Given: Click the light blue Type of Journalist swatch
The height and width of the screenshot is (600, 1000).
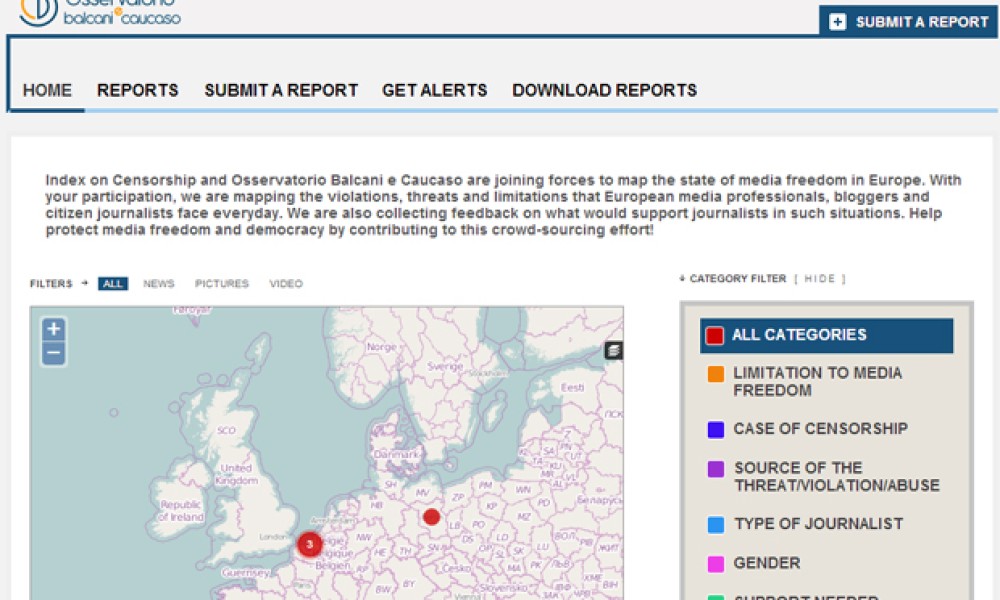Looking at the screenshot, I should (x=716, y=525).
